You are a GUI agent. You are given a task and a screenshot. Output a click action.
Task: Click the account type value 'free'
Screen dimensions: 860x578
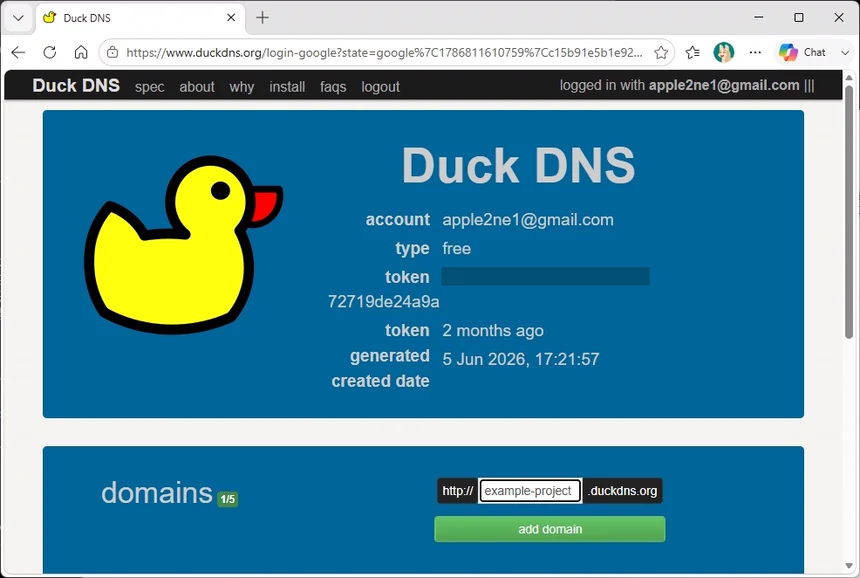coord(456,248)
